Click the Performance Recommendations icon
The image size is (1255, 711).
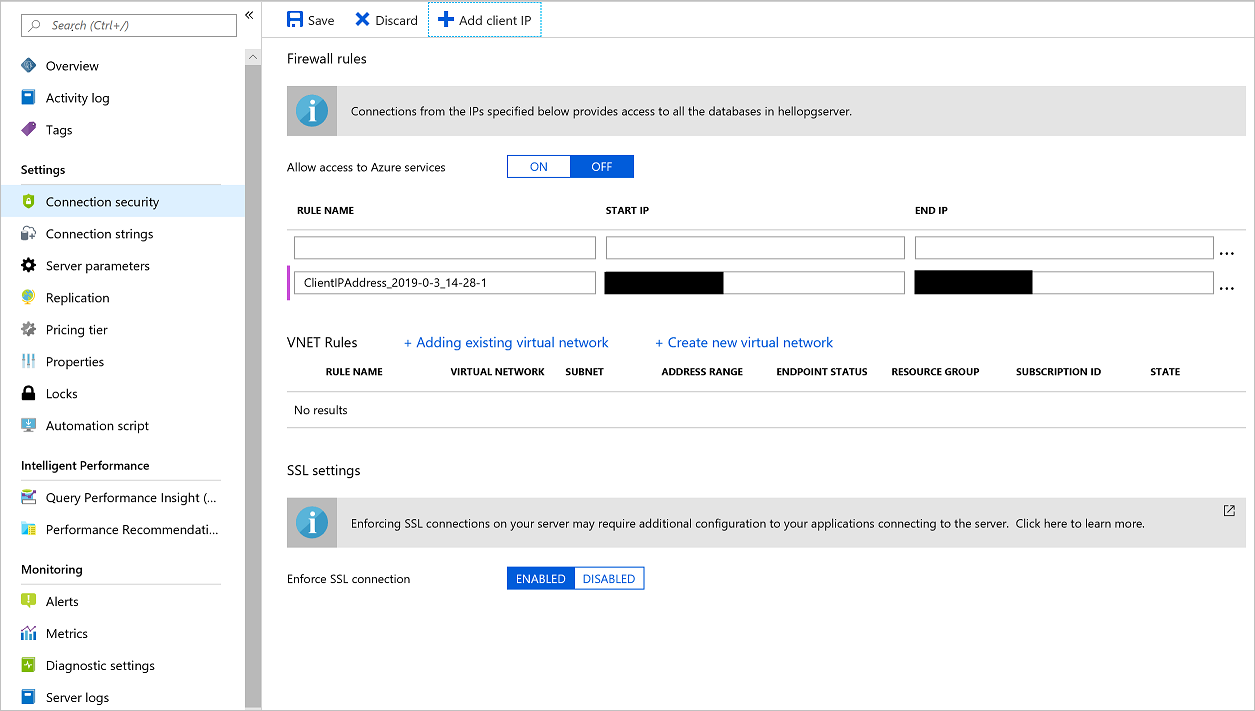pyautogui.click(x=29, y=530)
